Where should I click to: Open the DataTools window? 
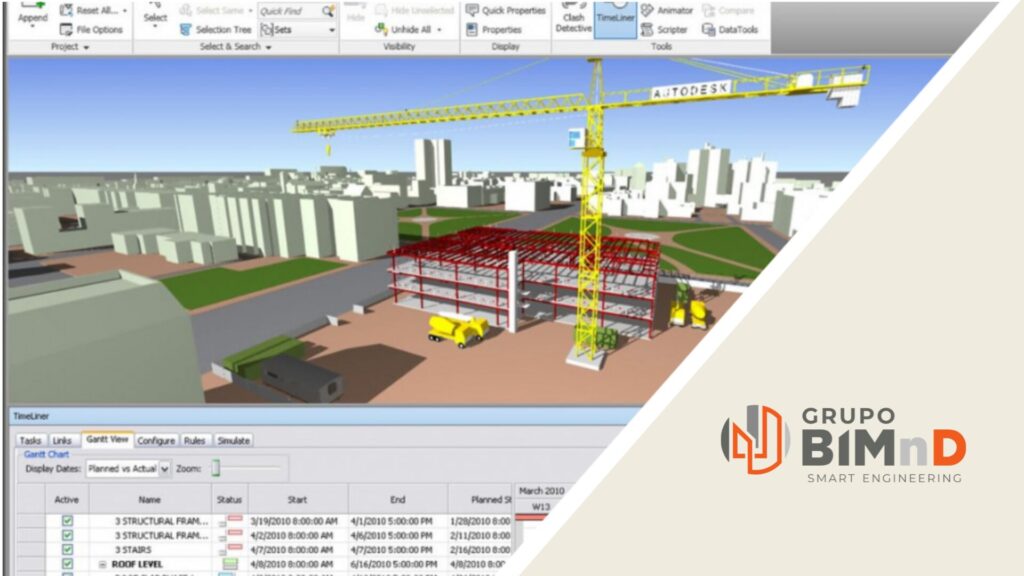pos(730,30)
